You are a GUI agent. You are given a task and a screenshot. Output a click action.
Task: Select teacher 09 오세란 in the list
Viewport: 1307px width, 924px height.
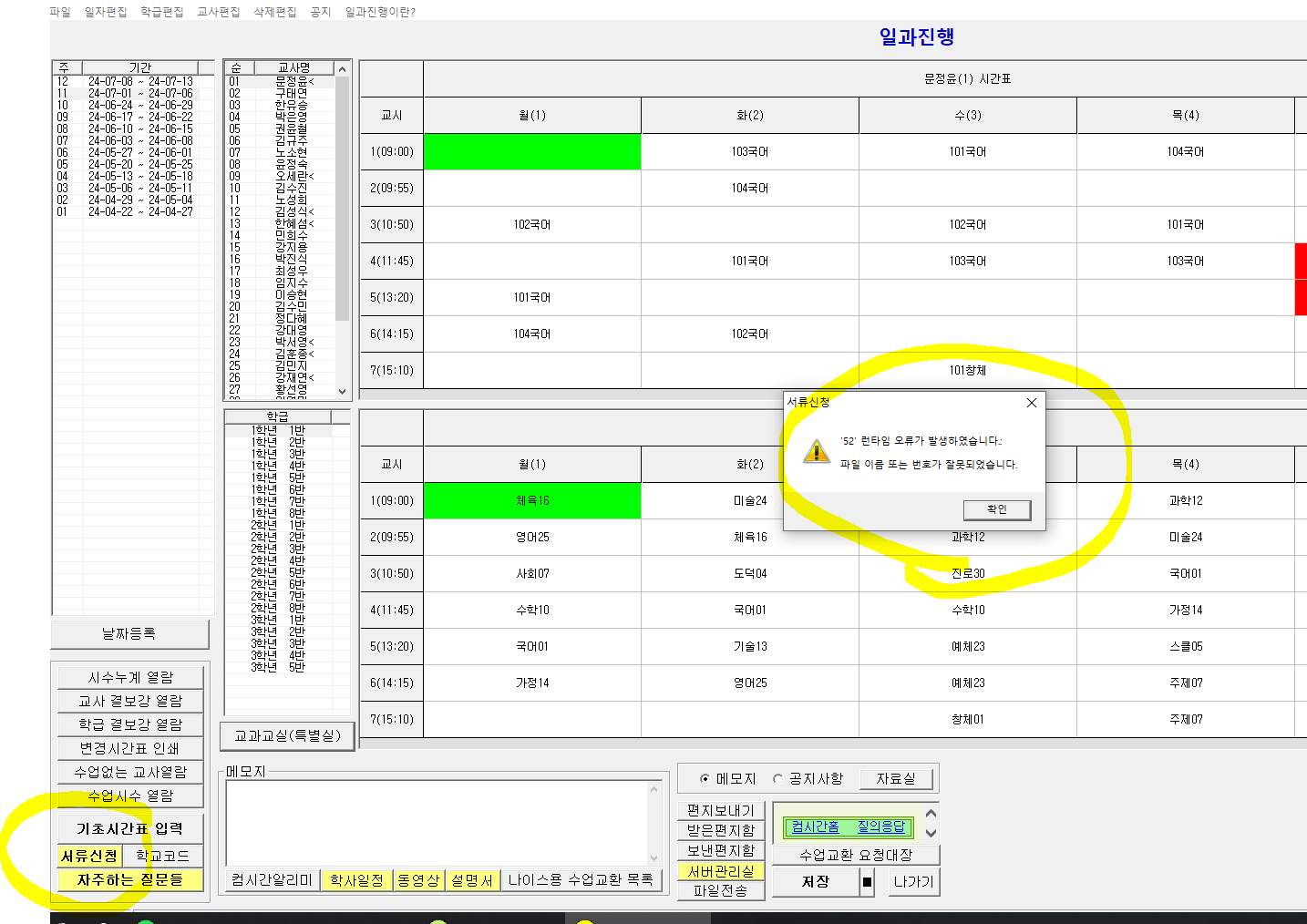(x=281, y=176)
